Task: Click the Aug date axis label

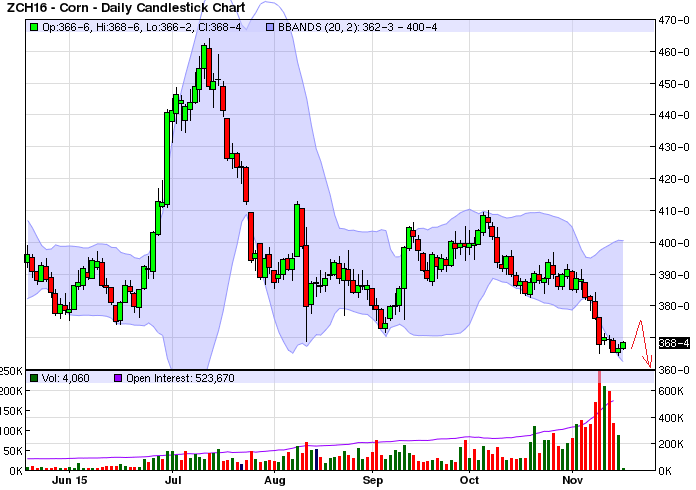Action: pos(275,480)
